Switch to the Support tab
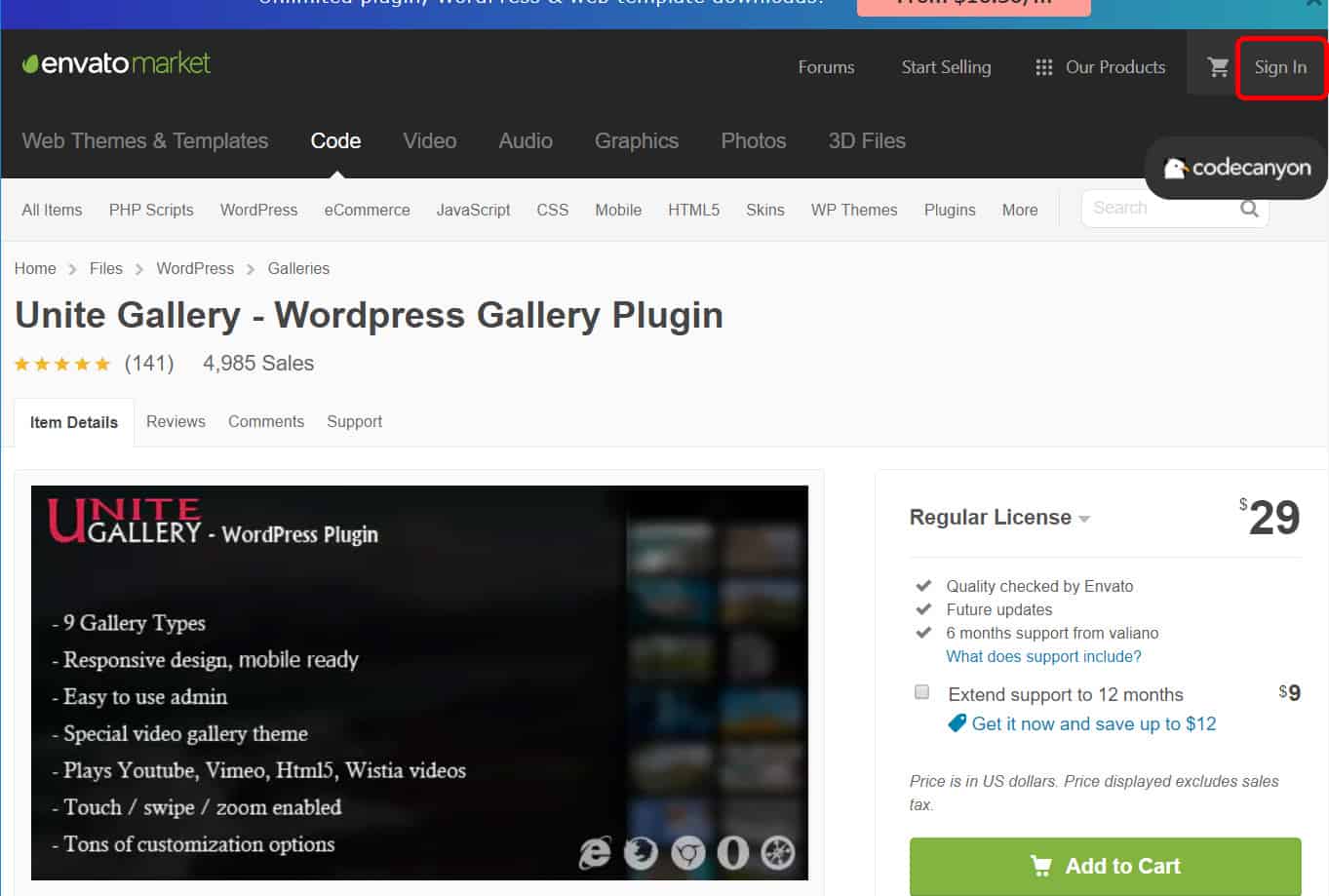Image resolution: width=1329 pixels, height=896 pixels. pos(354,421)
